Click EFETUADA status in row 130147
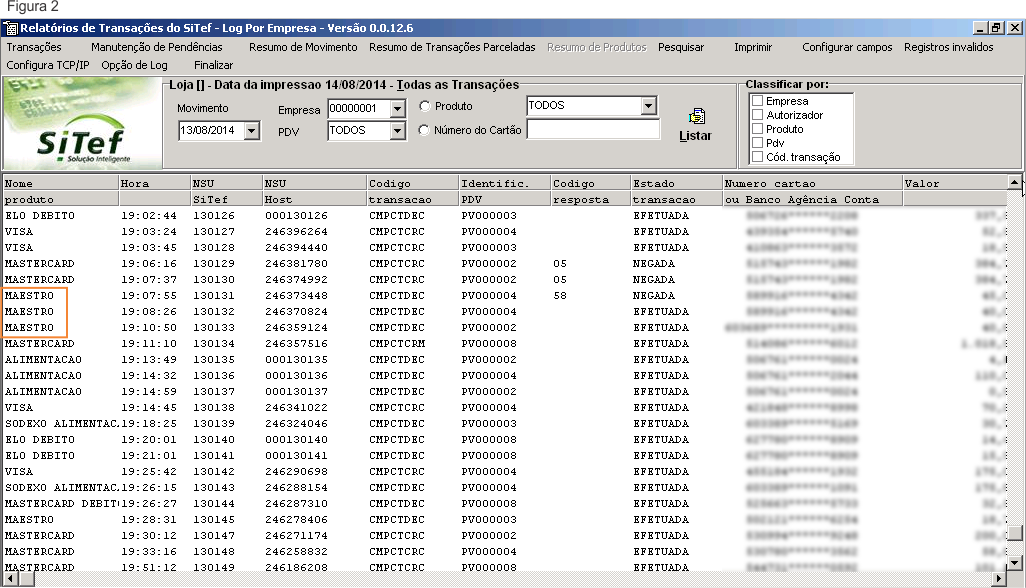Image resolution: width=1026 pixels, height=588 pixels. pos(661,536)
